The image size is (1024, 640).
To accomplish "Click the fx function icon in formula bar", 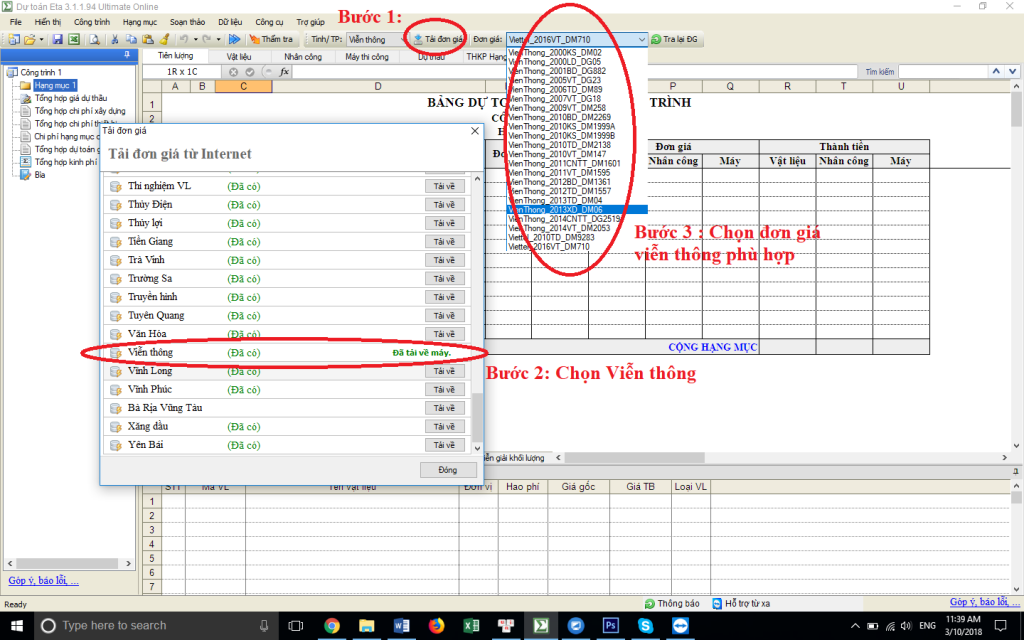I will tap(284, 72).
